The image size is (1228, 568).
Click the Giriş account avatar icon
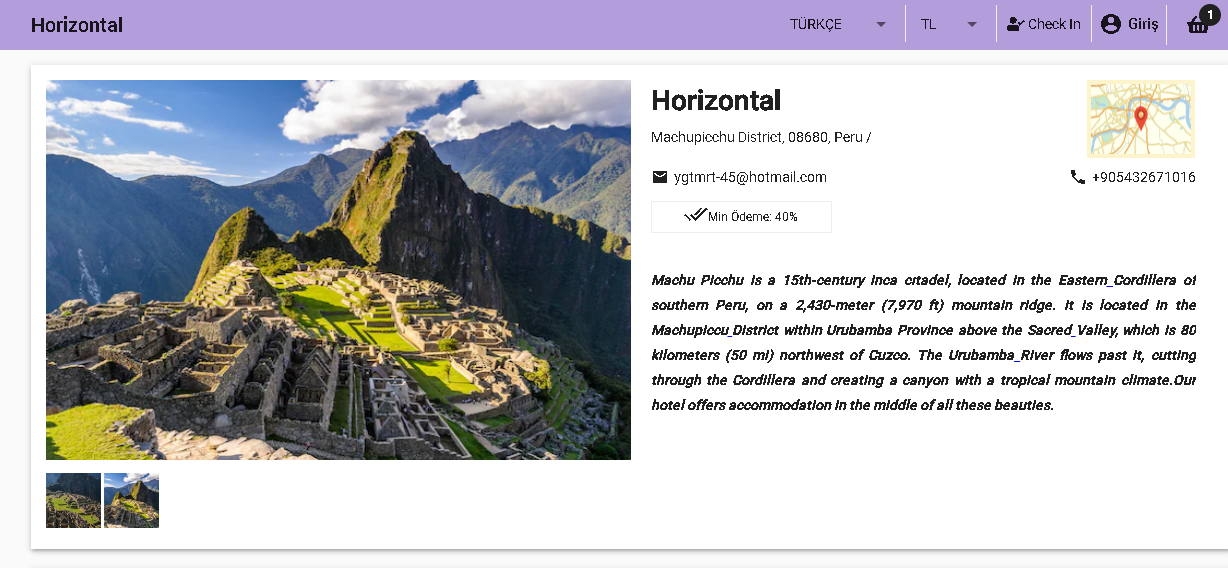(1111, 24)
